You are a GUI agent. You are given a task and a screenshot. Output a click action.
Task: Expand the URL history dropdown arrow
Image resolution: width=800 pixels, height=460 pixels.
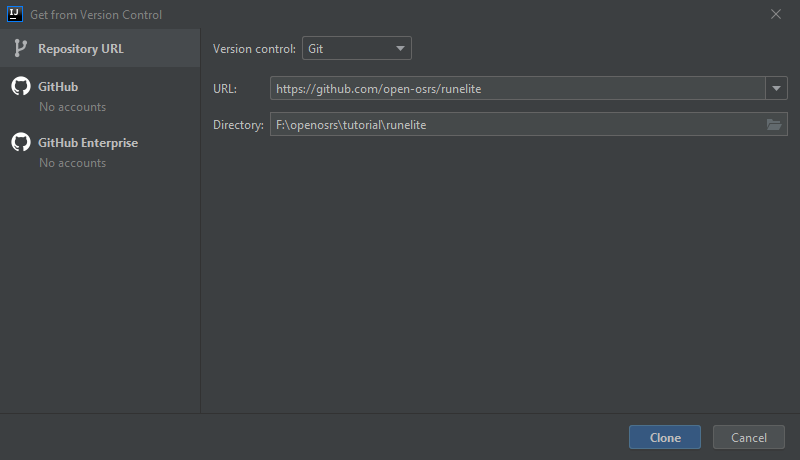click(776, 89)
